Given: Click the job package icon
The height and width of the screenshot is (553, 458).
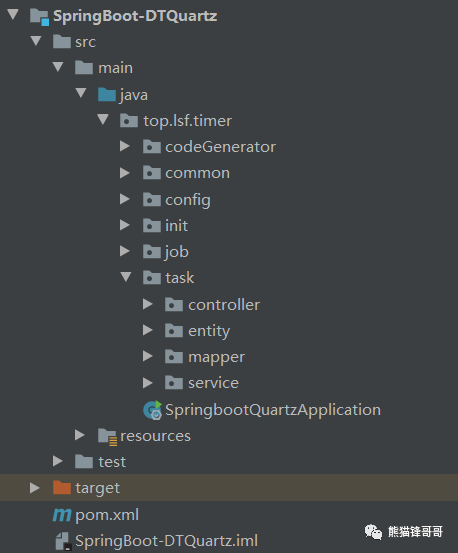Looking at the screenshot, I should pos(152,251).
